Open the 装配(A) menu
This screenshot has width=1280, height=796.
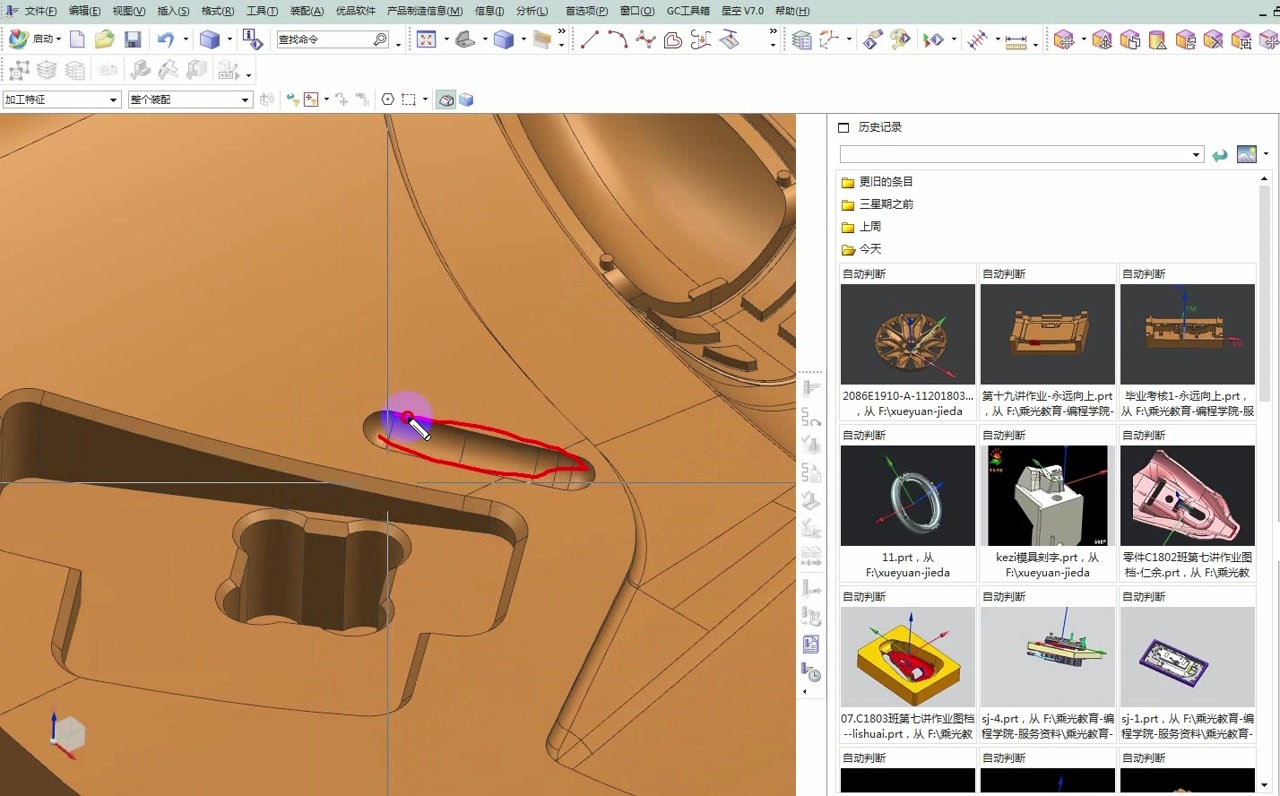pos(306,11)
